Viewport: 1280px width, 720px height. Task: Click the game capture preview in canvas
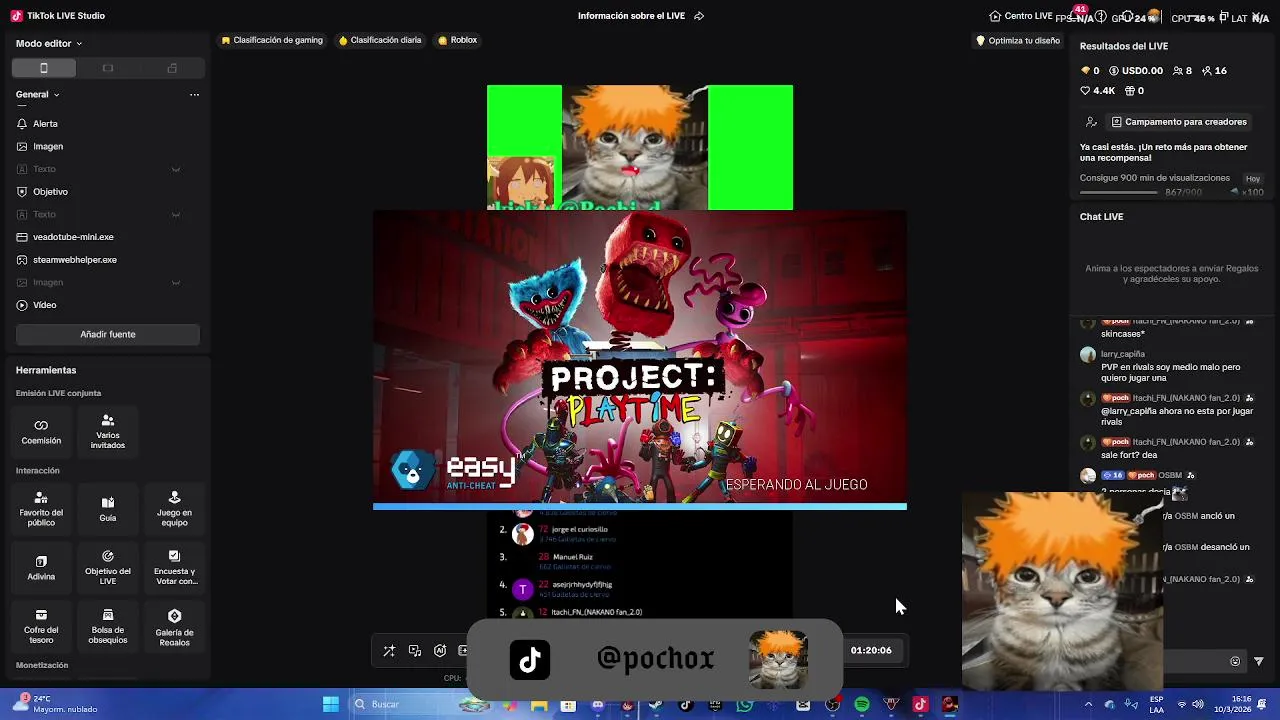point(640,360)
